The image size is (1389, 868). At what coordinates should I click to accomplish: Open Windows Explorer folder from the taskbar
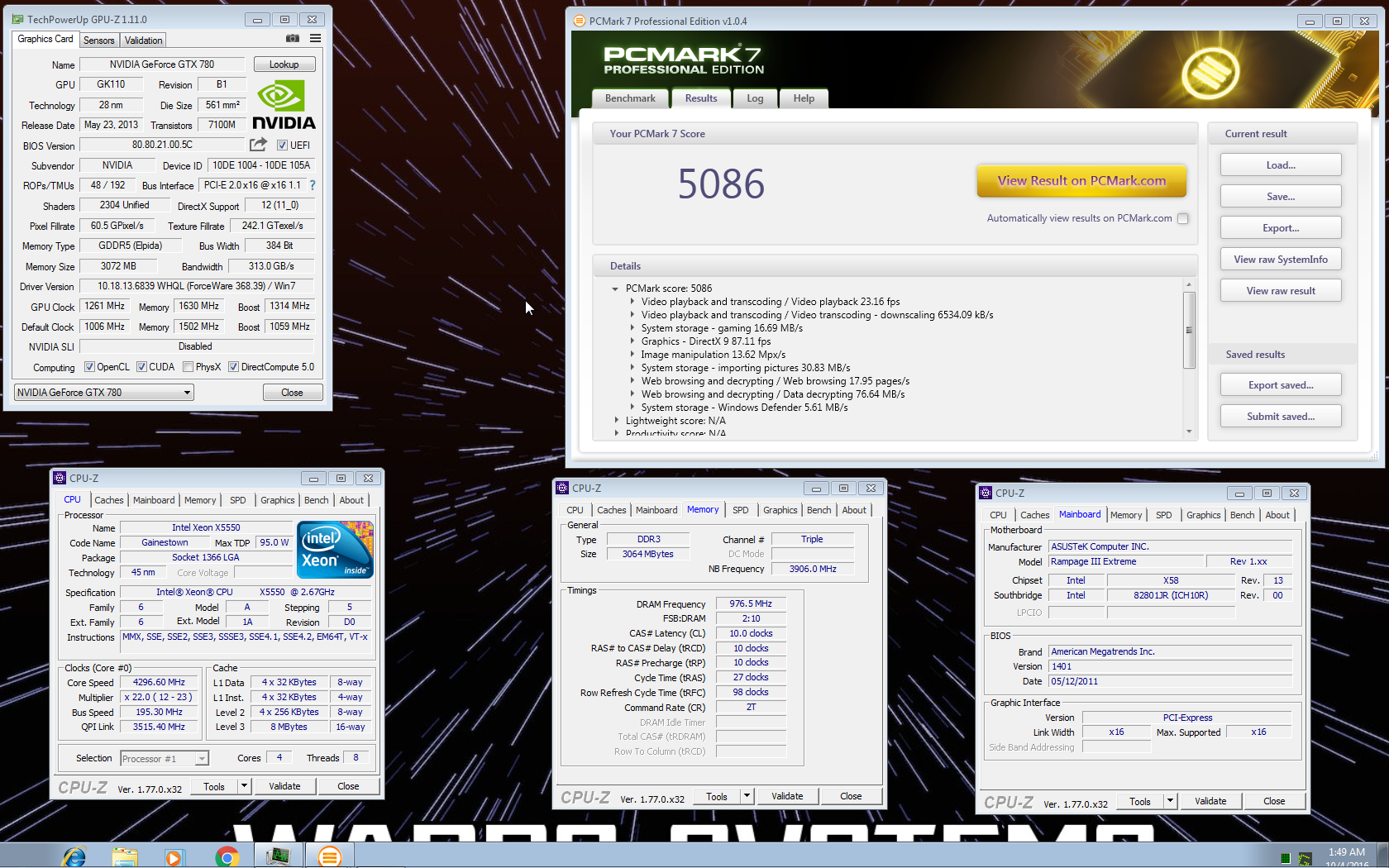coord(125,856)
